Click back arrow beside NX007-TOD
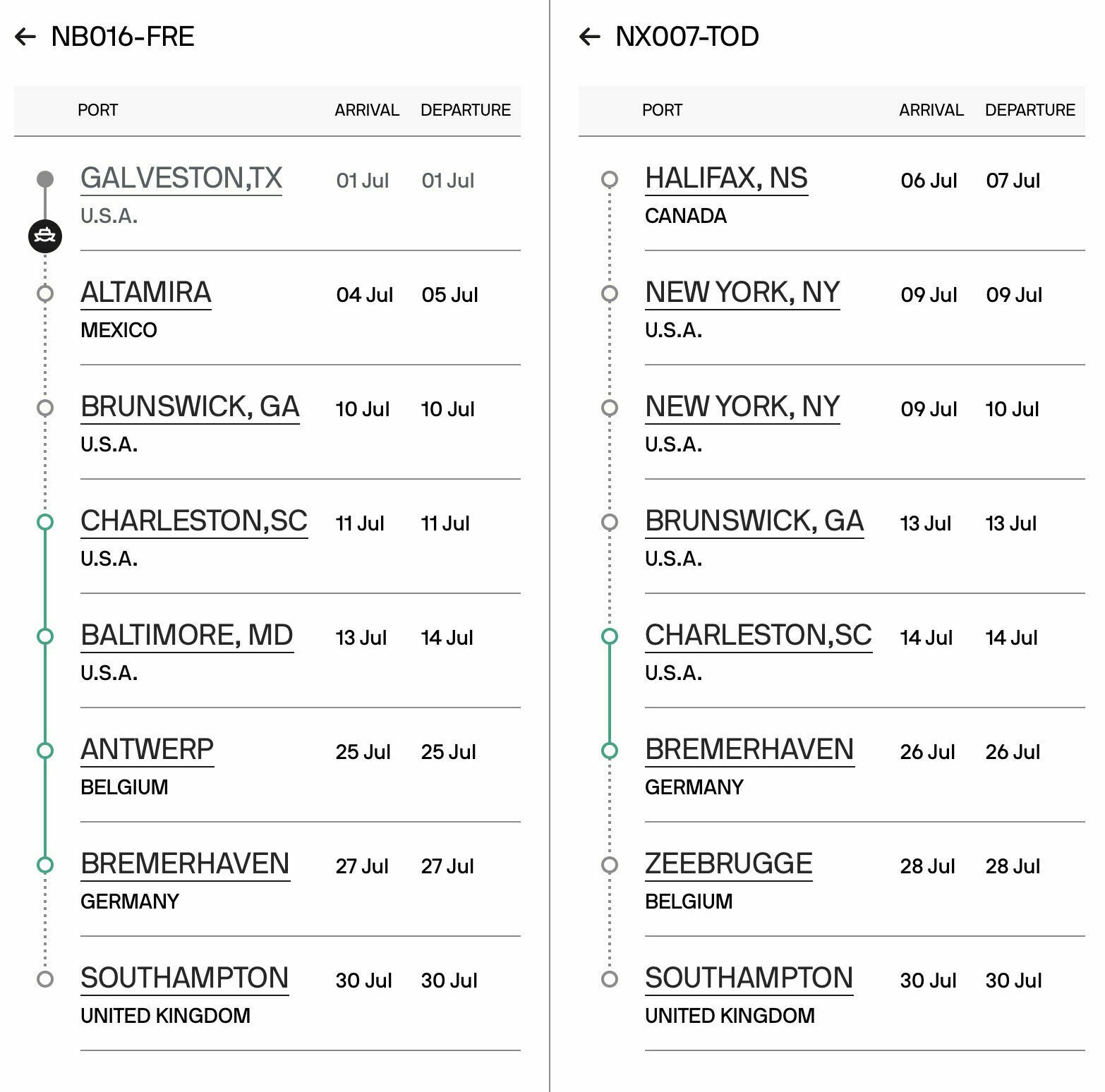Screen dimensions: 1105x1092 (x=589, y=37)
